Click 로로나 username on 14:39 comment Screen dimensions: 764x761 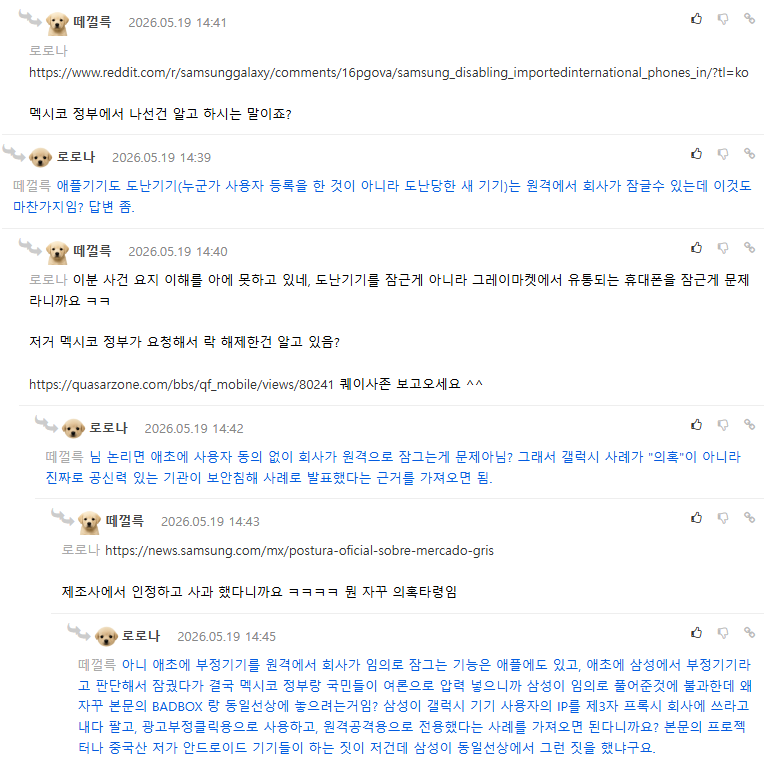76,157
